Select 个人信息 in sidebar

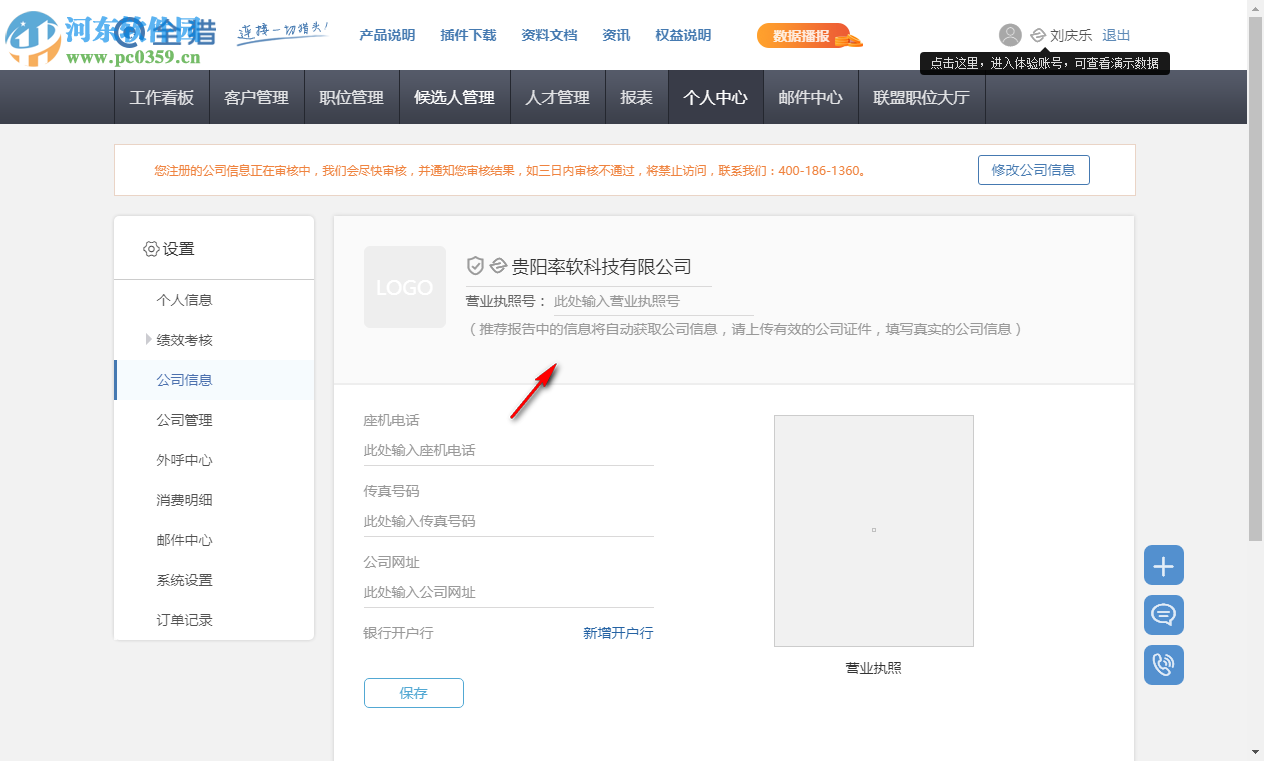click(x=214, y=300)
